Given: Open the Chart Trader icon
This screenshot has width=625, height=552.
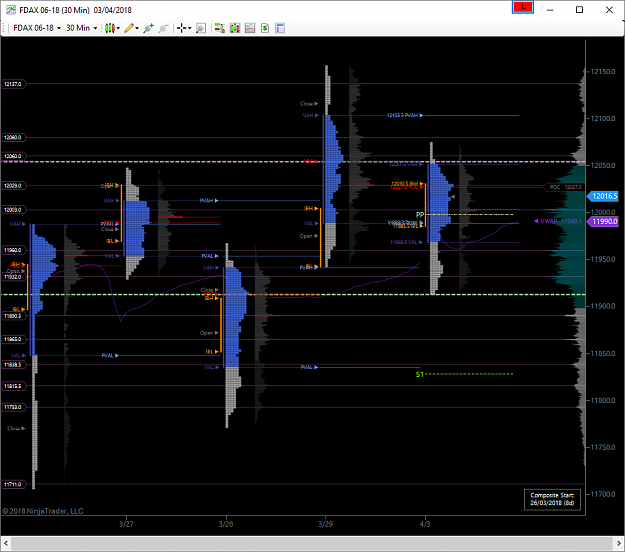Looking at the screenshot, I should (x=219, y=28).
